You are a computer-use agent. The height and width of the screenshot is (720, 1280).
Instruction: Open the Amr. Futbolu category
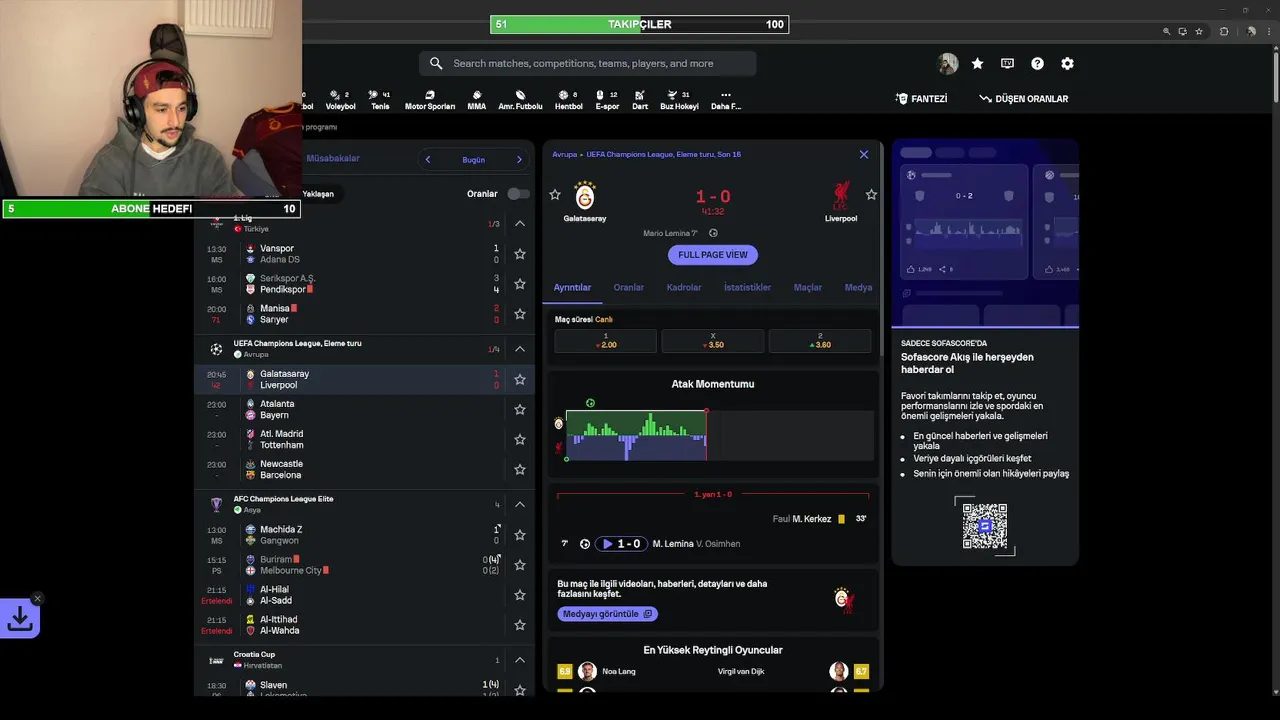[520, 100]
